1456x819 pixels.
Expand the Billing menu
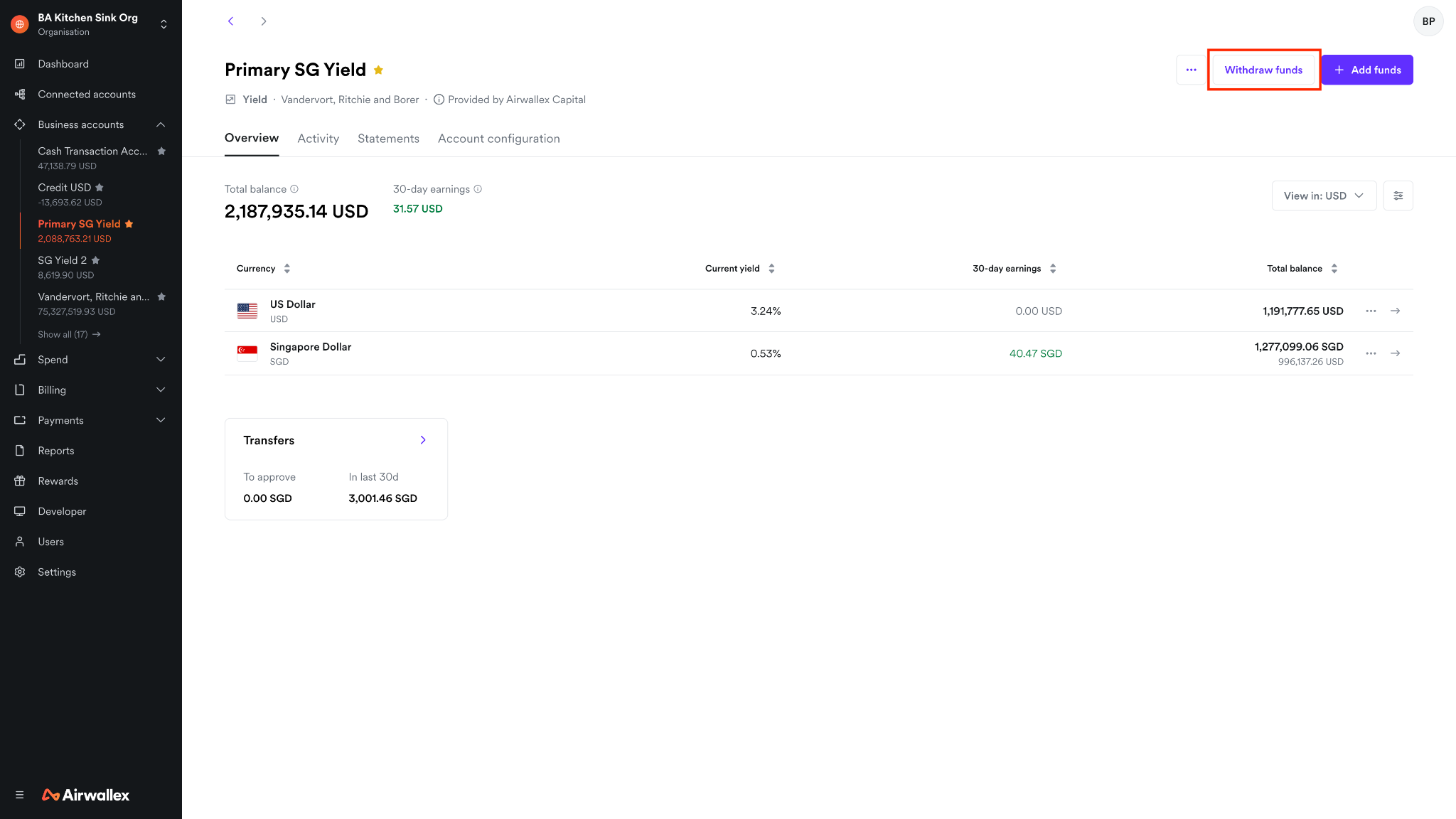tap(161, 390)
